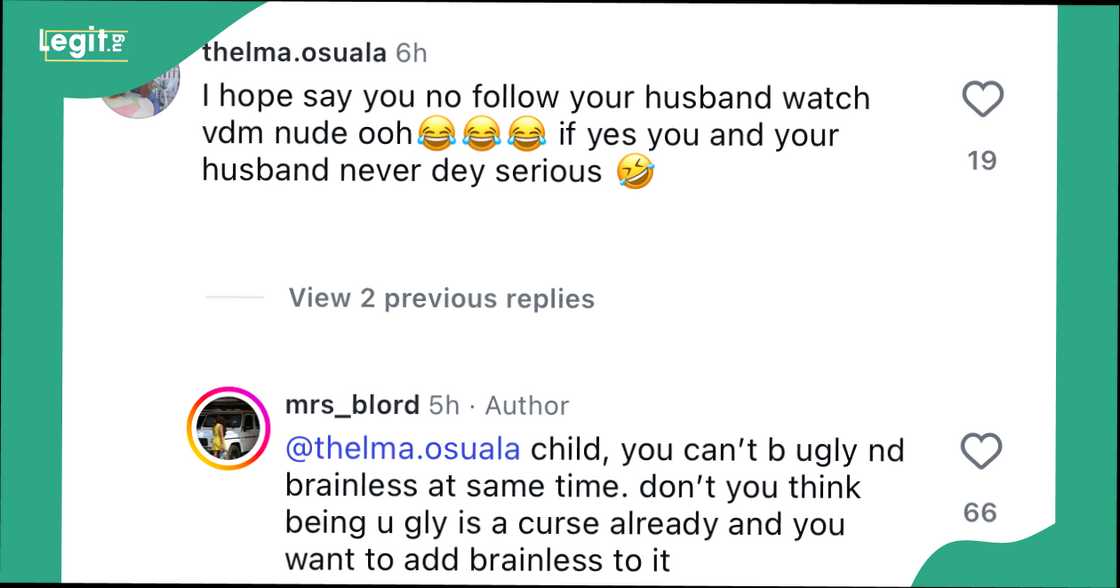Show the 19 likes on thelma's comment
1120x588 pixels.
[x=982, y=160]
